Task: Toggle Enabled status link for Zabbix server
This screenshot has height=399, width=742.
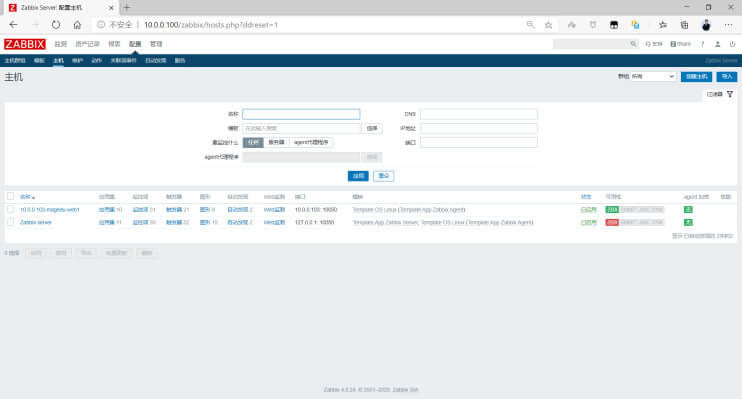Action: tap(588, 222)
